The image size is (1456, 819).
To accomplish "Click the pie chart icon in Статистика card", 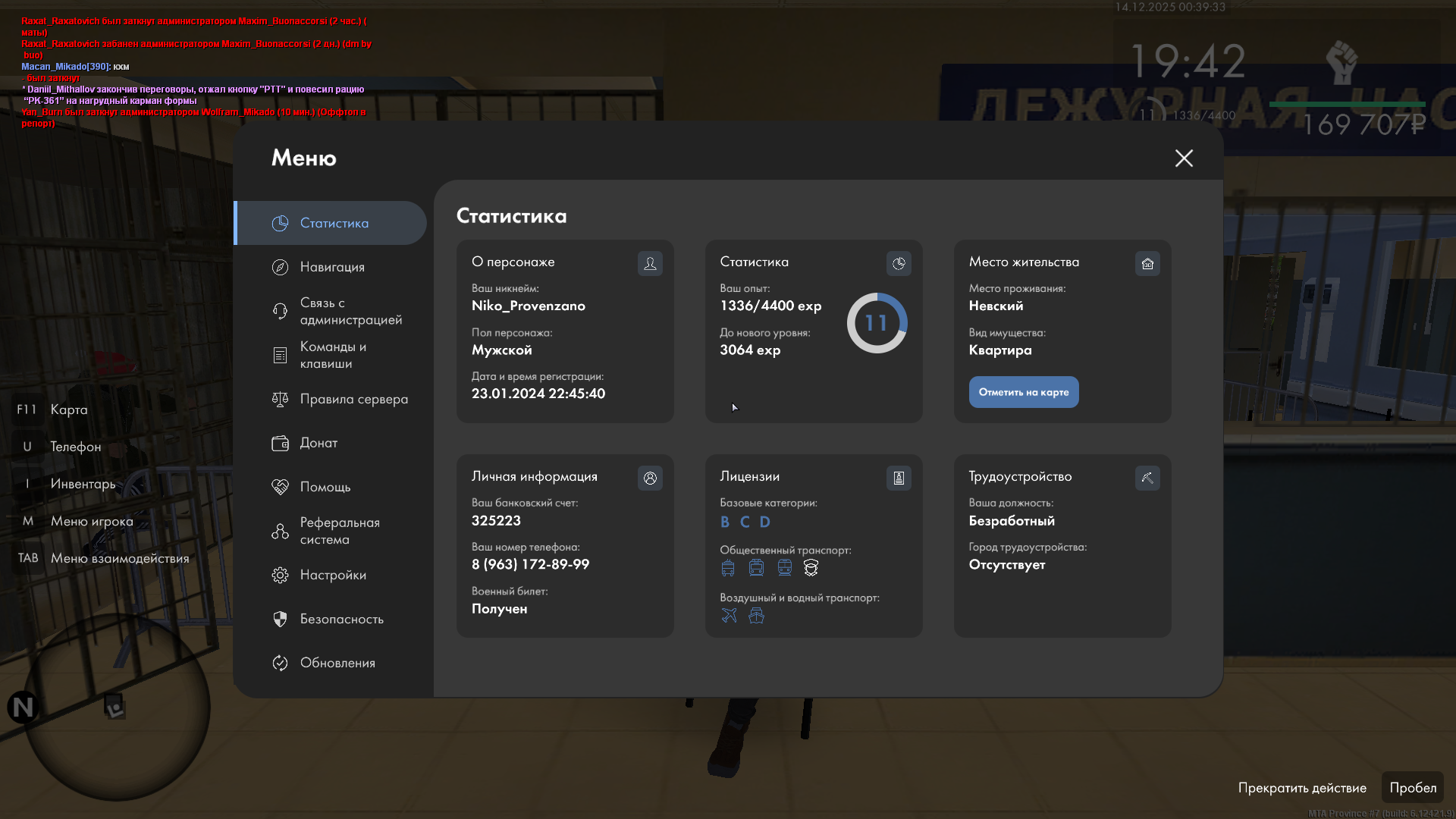I will pyautogui.click(x=899, y=263).
